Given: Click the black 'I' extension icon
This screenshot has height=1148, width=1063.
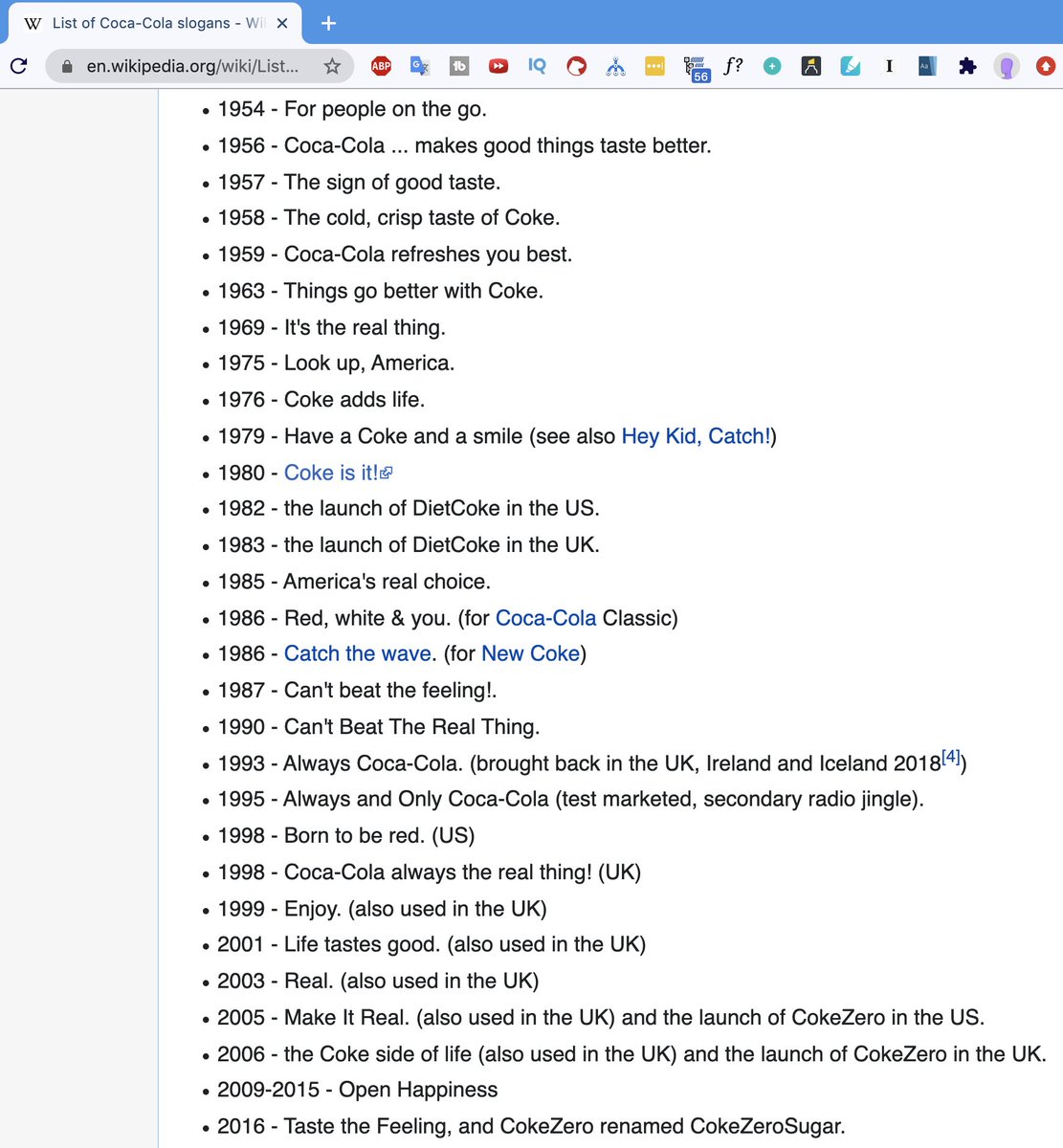Looking at the screenshot, I should [889, 66].
